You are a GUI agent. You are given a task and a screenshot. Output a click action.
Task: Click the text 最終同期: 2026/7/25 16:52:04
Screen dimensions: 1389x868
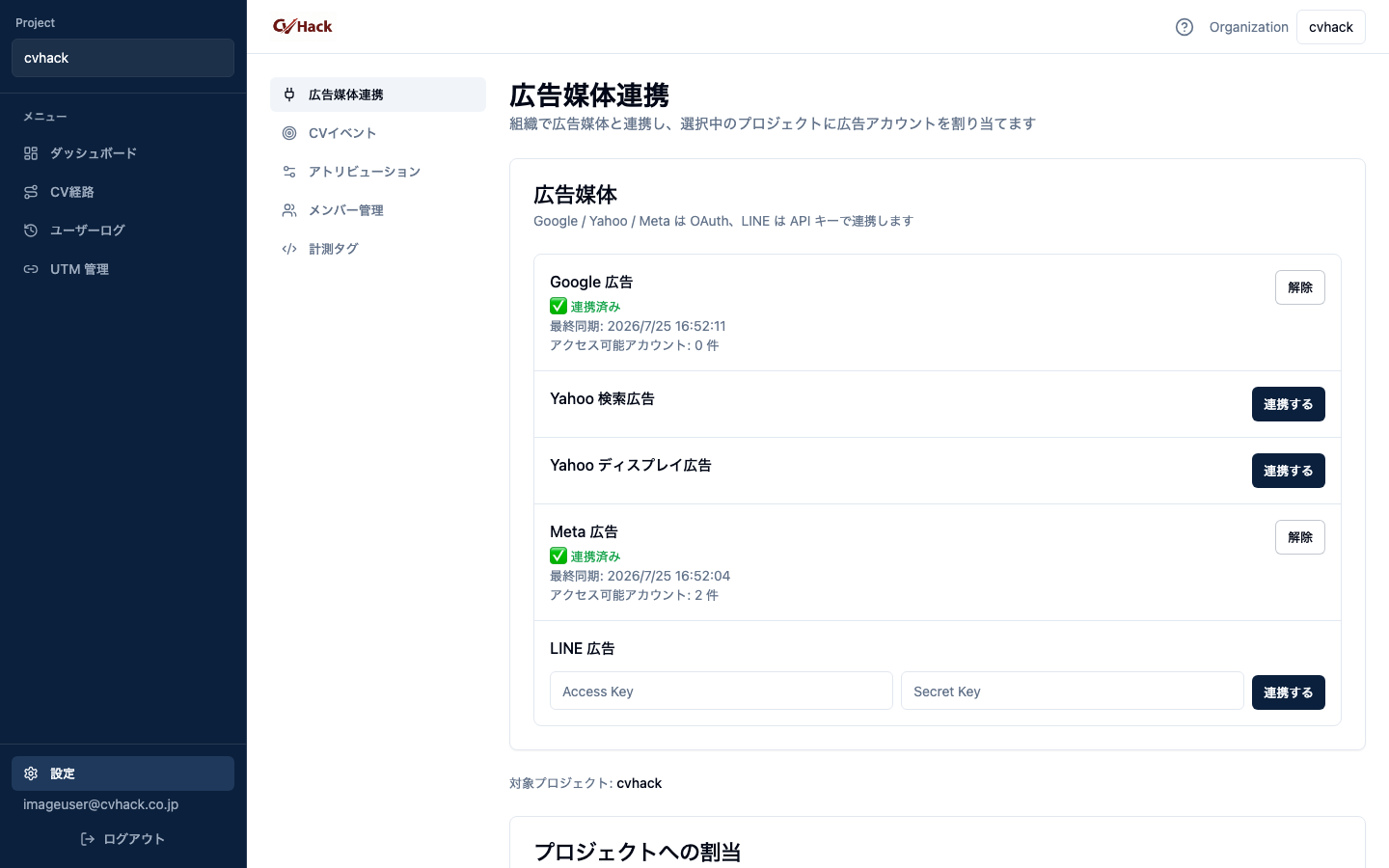(640, 576)
